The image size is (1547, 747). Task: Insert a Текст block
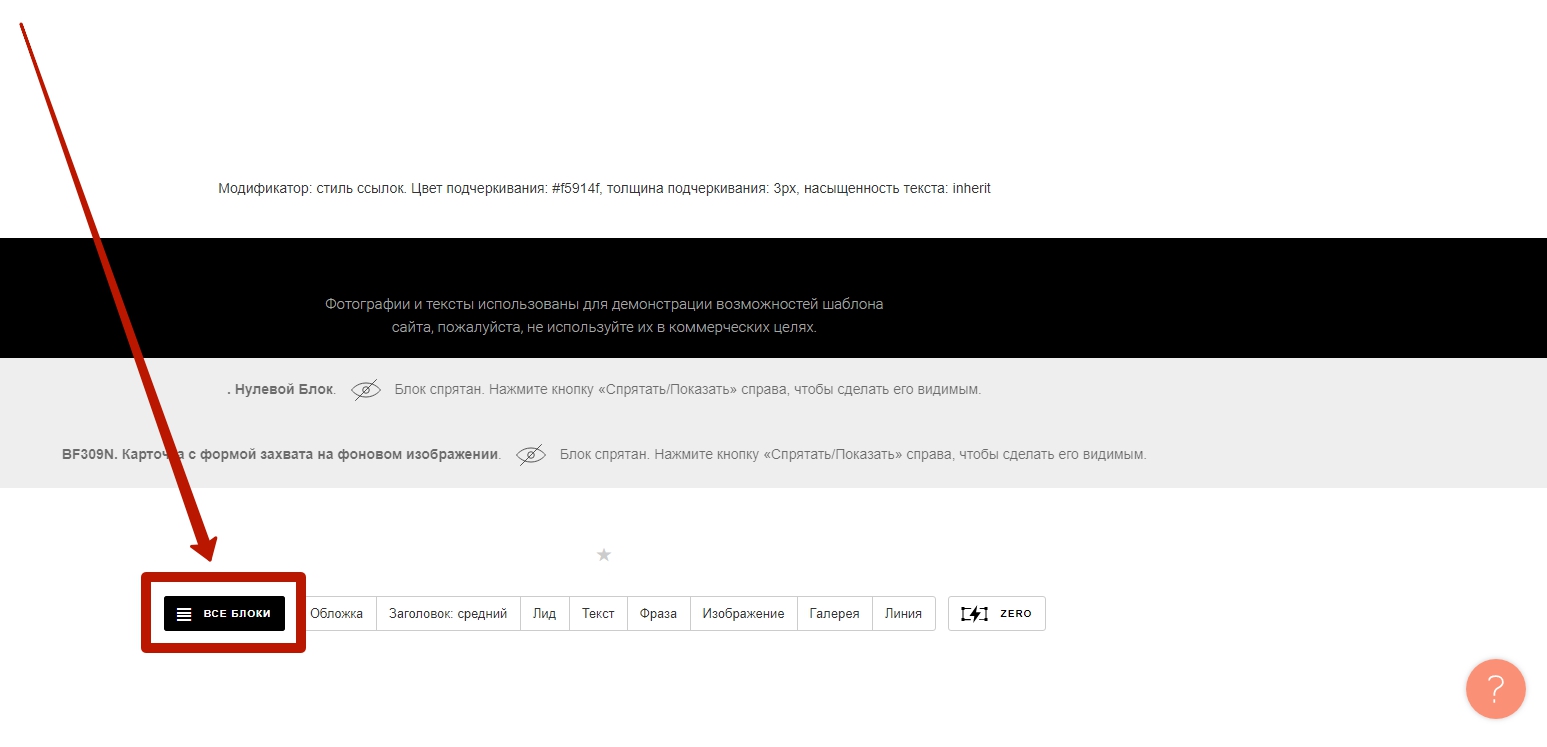tap(598, 614)
